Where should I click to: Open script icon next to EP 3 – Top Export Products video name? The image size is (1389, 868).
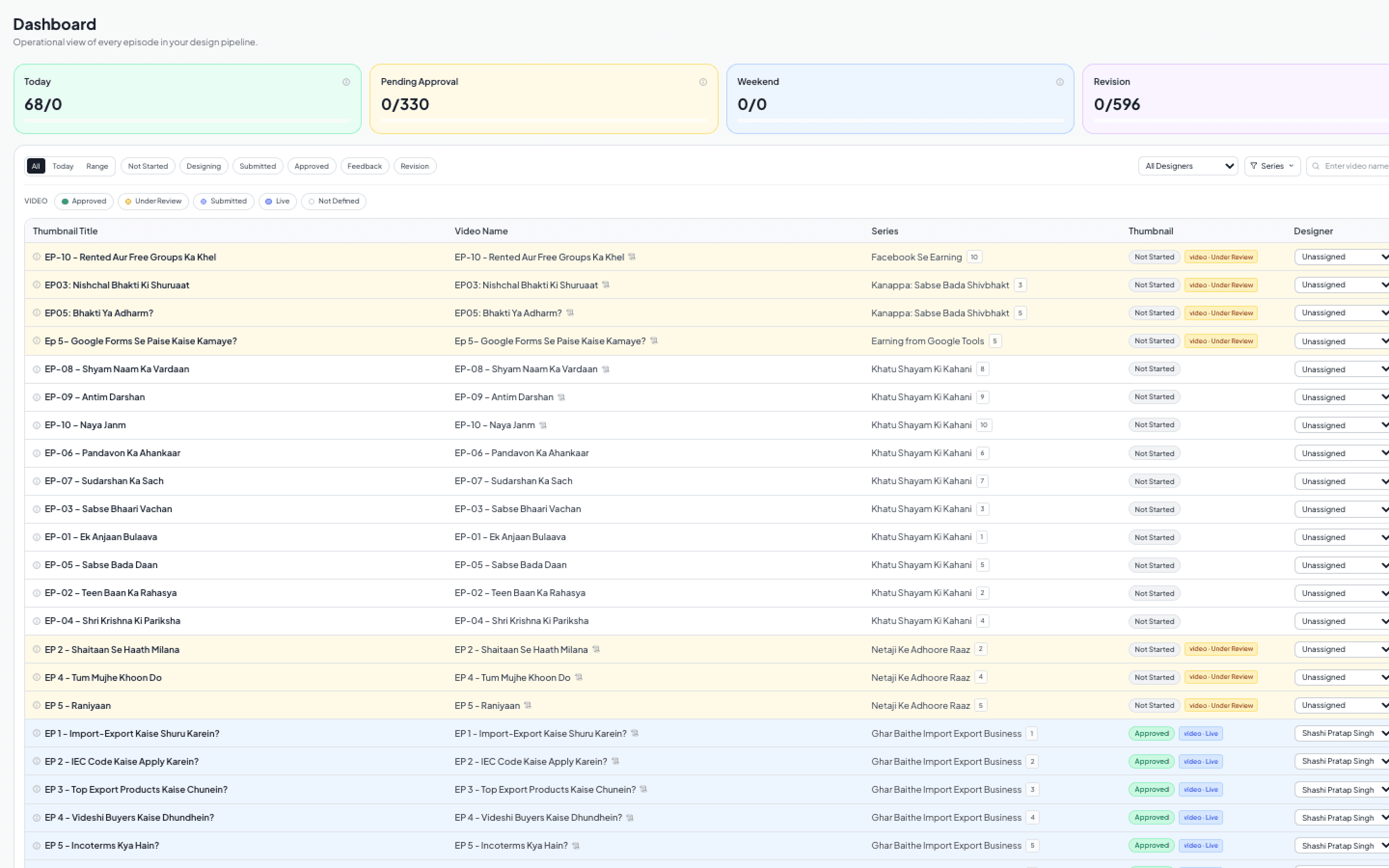pos(643,789)
